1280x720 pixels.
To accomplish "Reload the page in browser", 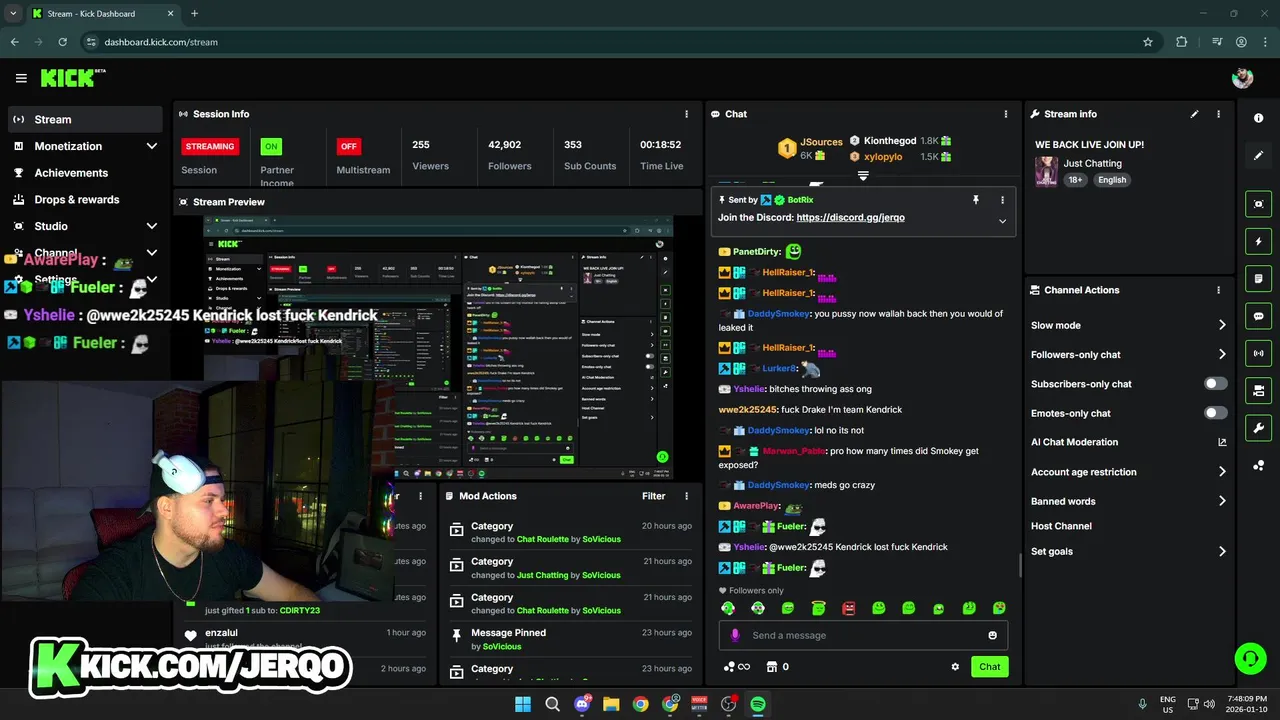I will (x=62, y=42).
